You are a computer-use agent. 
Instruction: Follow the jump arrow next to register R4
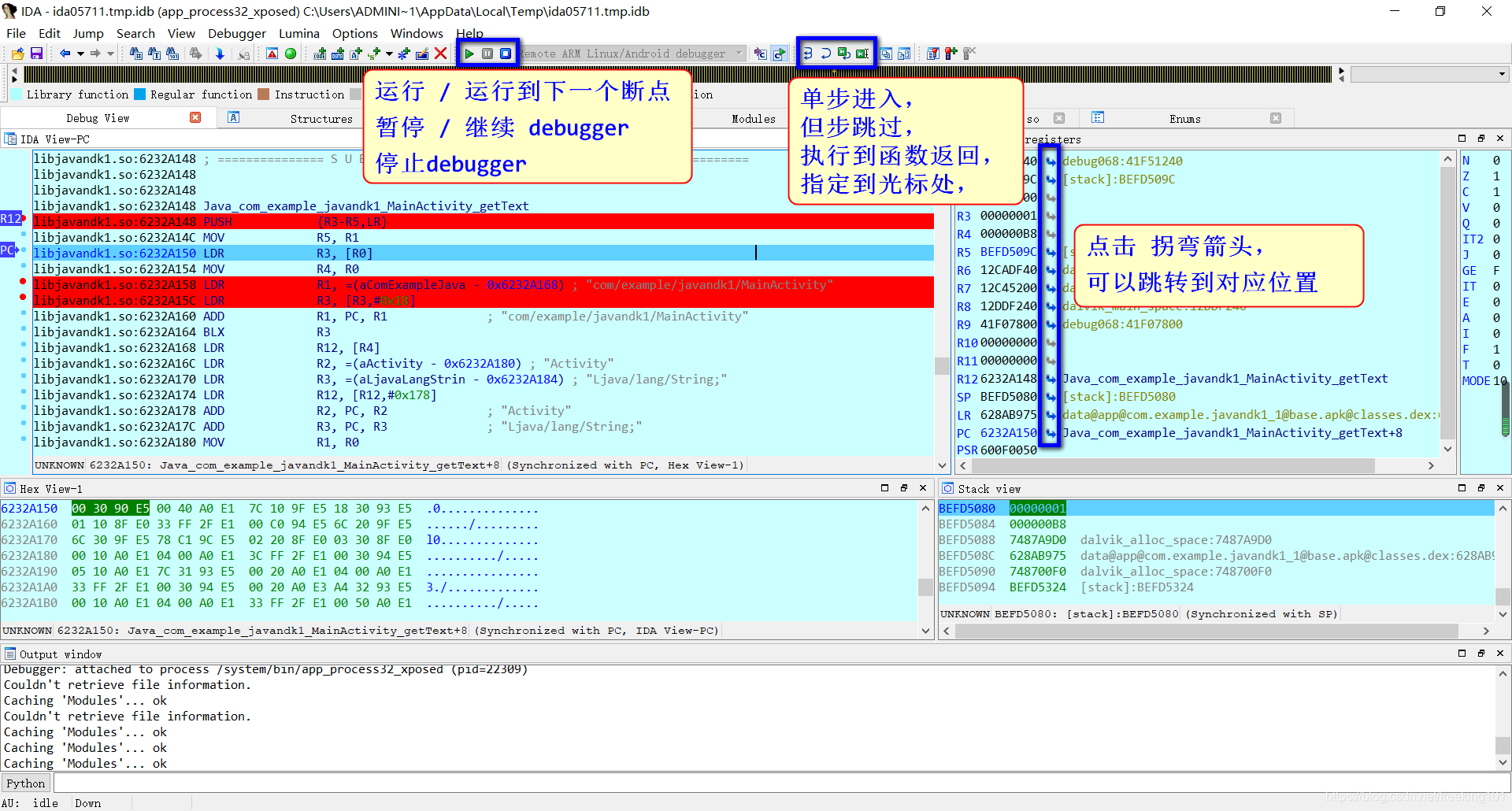[1051, 234]
